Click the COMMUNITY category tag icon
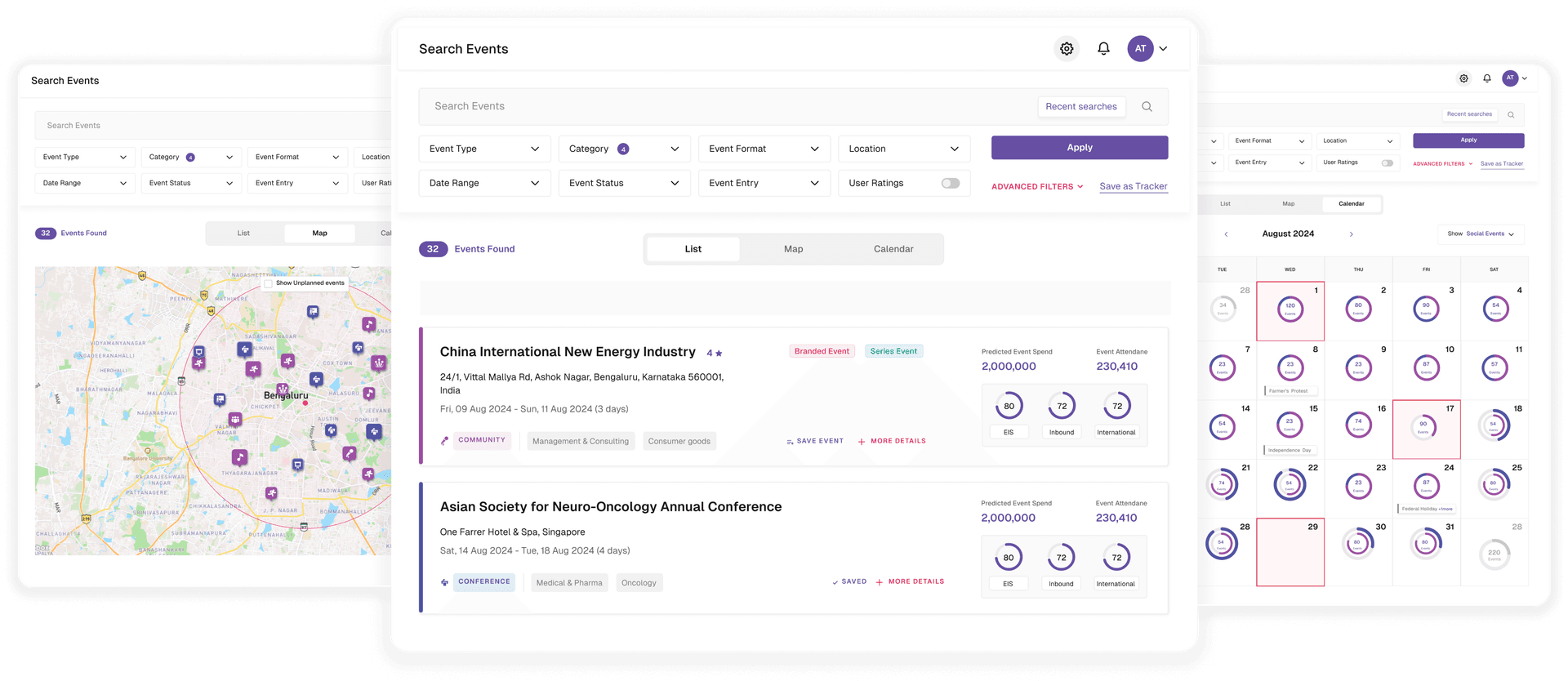Image resolution: width=1568 pixels, height=681 pixels. (444, 441)
